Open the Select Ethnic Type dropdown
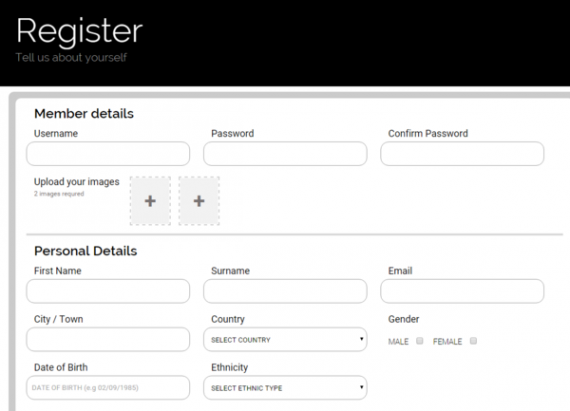 click(285, 388)
